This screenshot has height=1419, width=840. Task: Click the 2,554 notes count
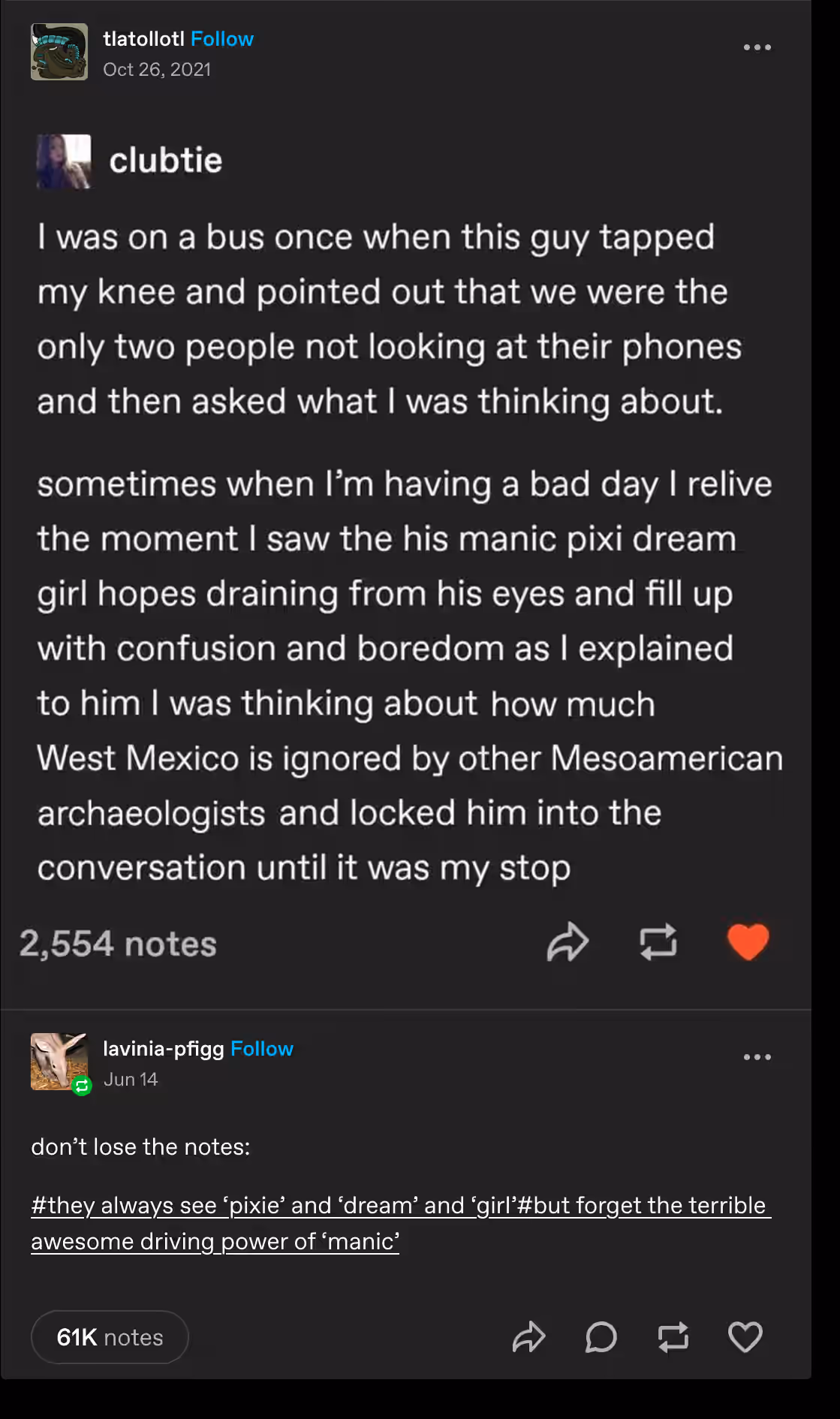pos(118,944)
